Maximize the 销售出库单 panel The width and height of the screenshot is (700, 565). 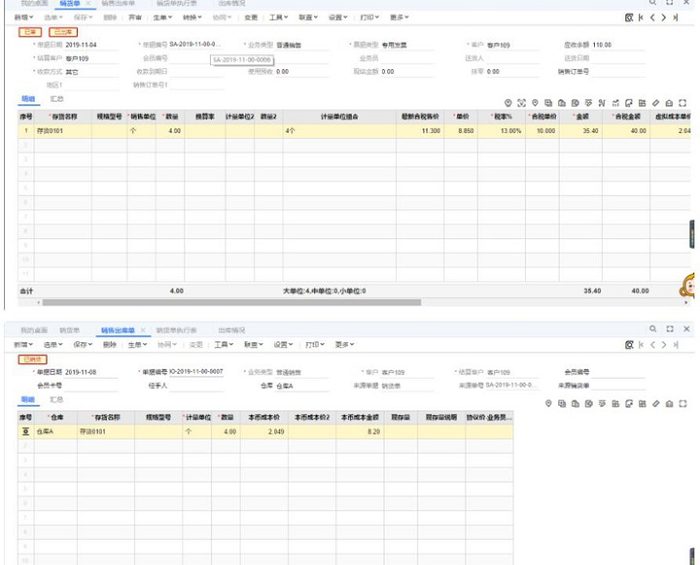(670, 329)
